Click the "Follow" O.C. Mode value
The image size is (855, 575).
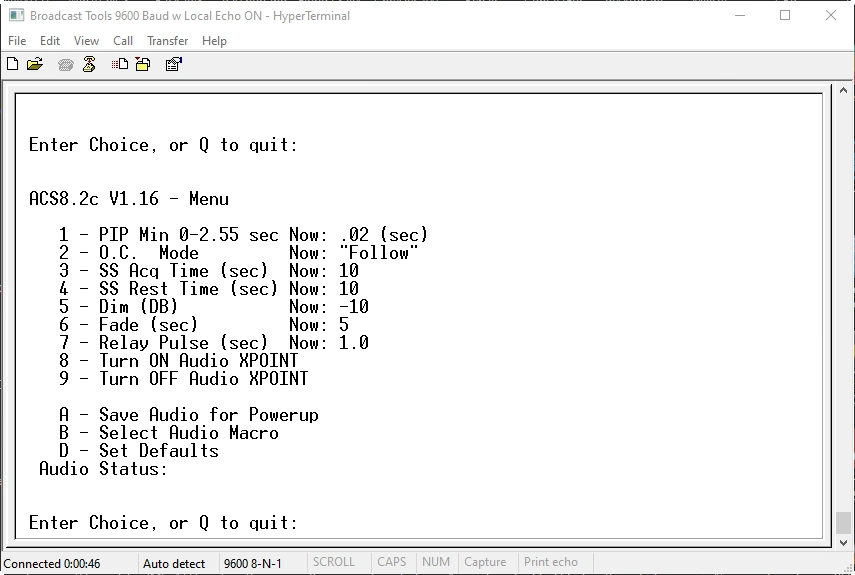(379, 252)
